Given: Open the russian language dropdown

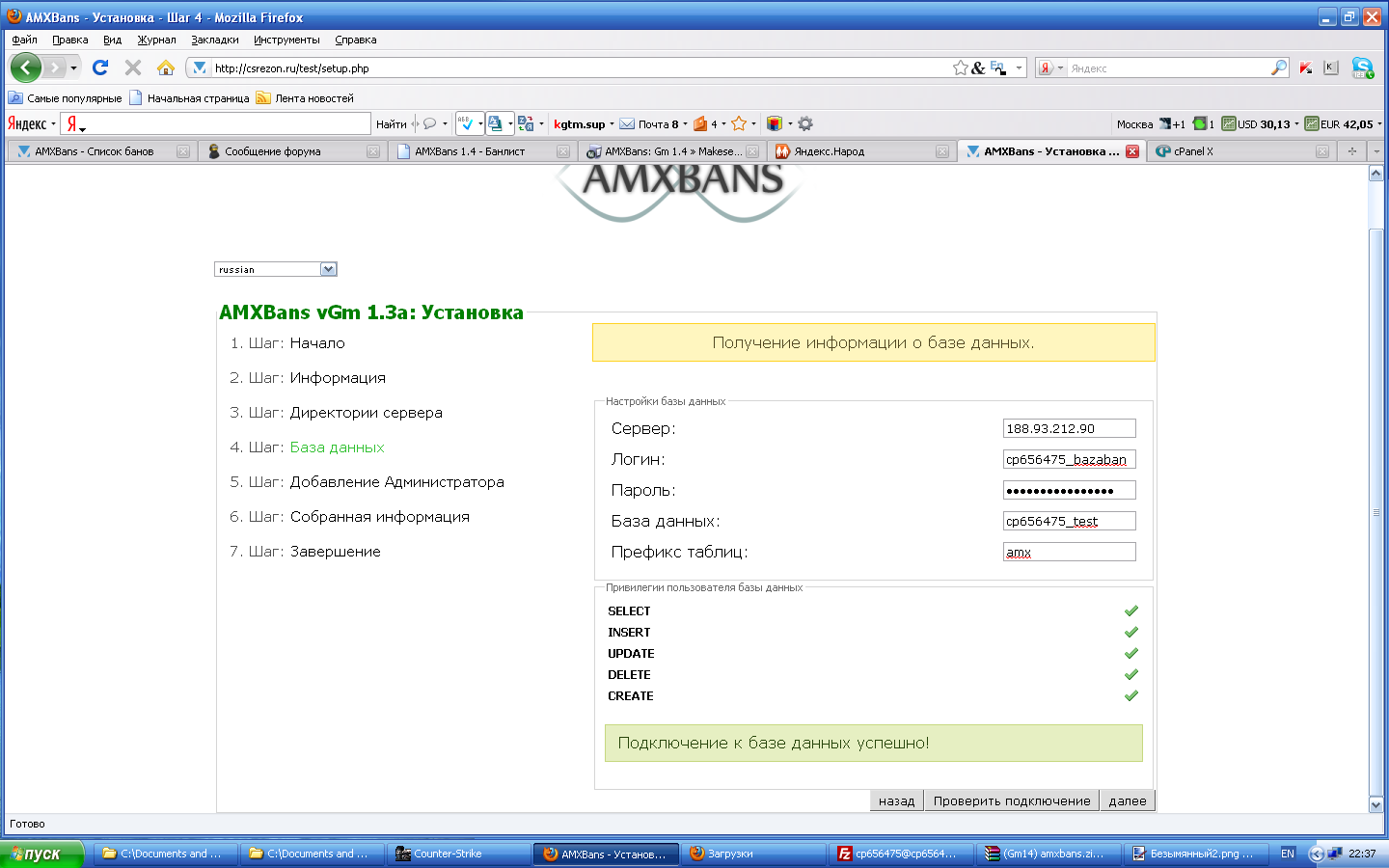Looking at the screenshot, I should click(x=276, y=269).
